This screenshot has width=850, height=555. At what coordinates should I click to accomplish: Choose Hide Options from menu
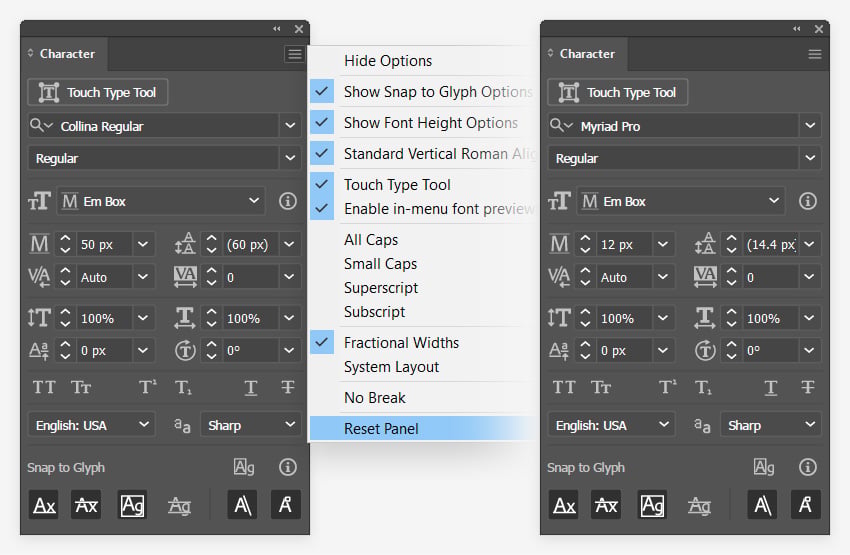pyautogui.click(x=423, y=61)
